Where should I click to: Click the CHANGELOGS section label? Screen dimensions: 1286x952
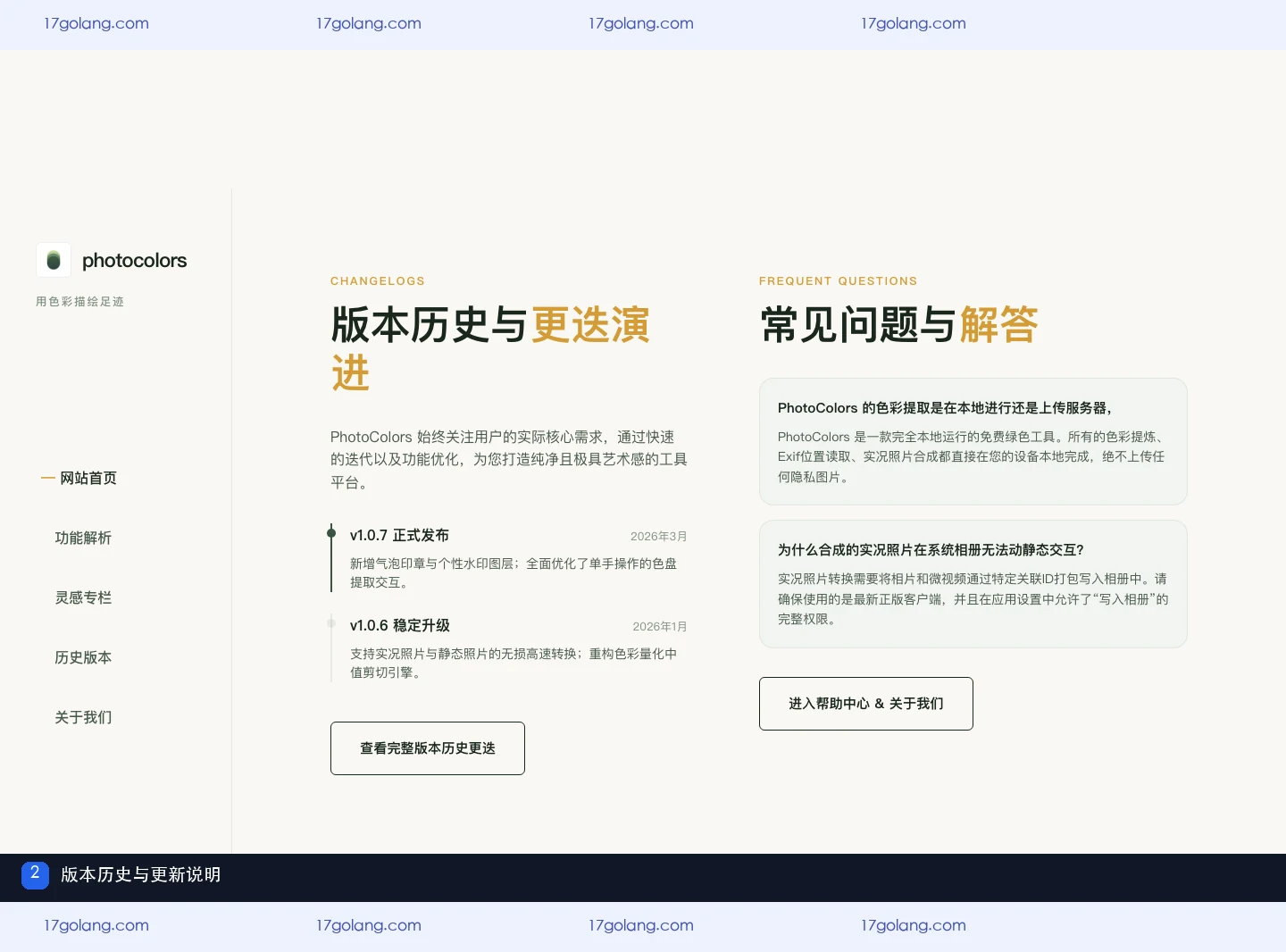pos(378,281)
